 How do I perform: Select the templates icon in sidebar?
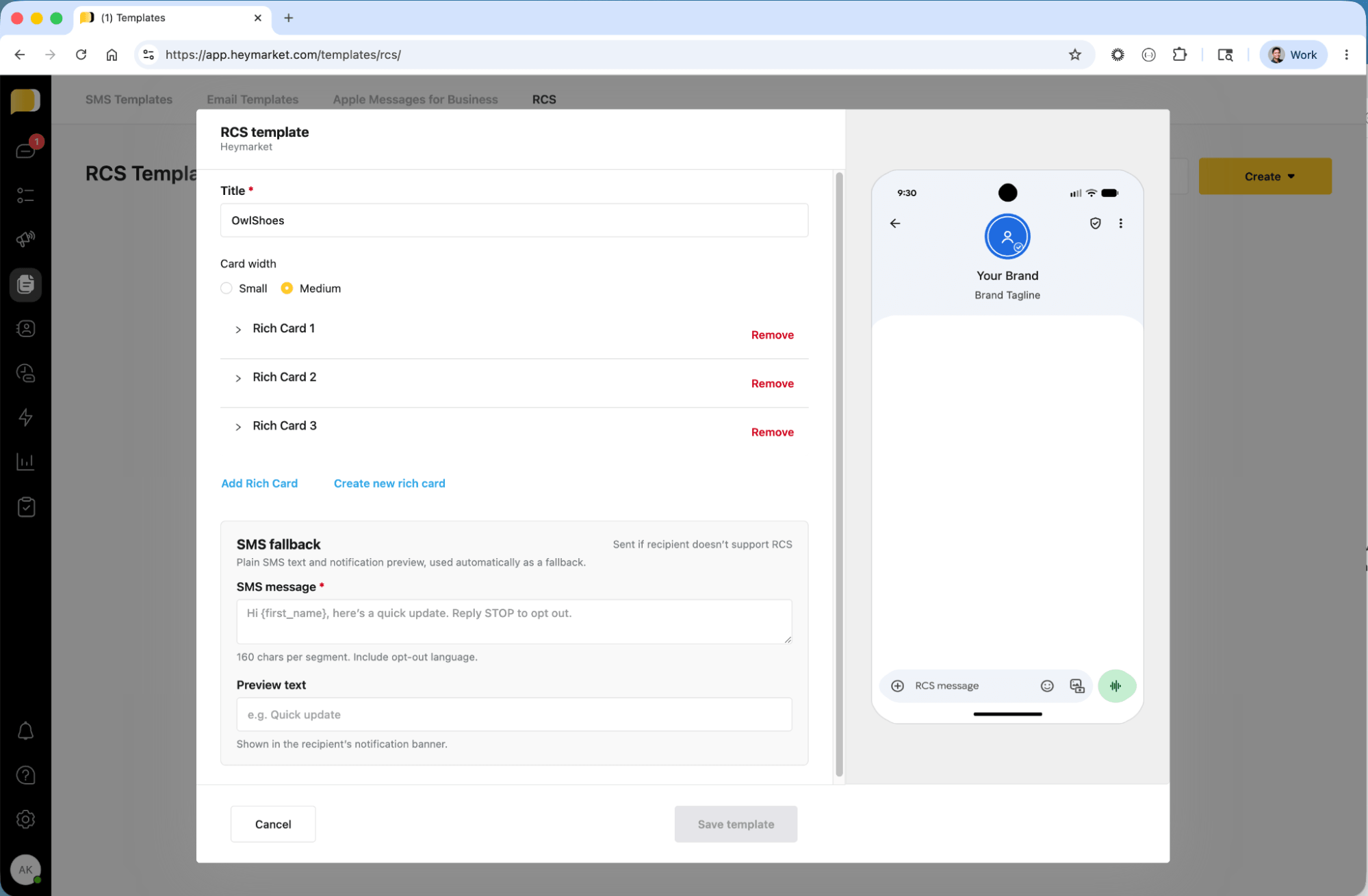click(26, 285)
